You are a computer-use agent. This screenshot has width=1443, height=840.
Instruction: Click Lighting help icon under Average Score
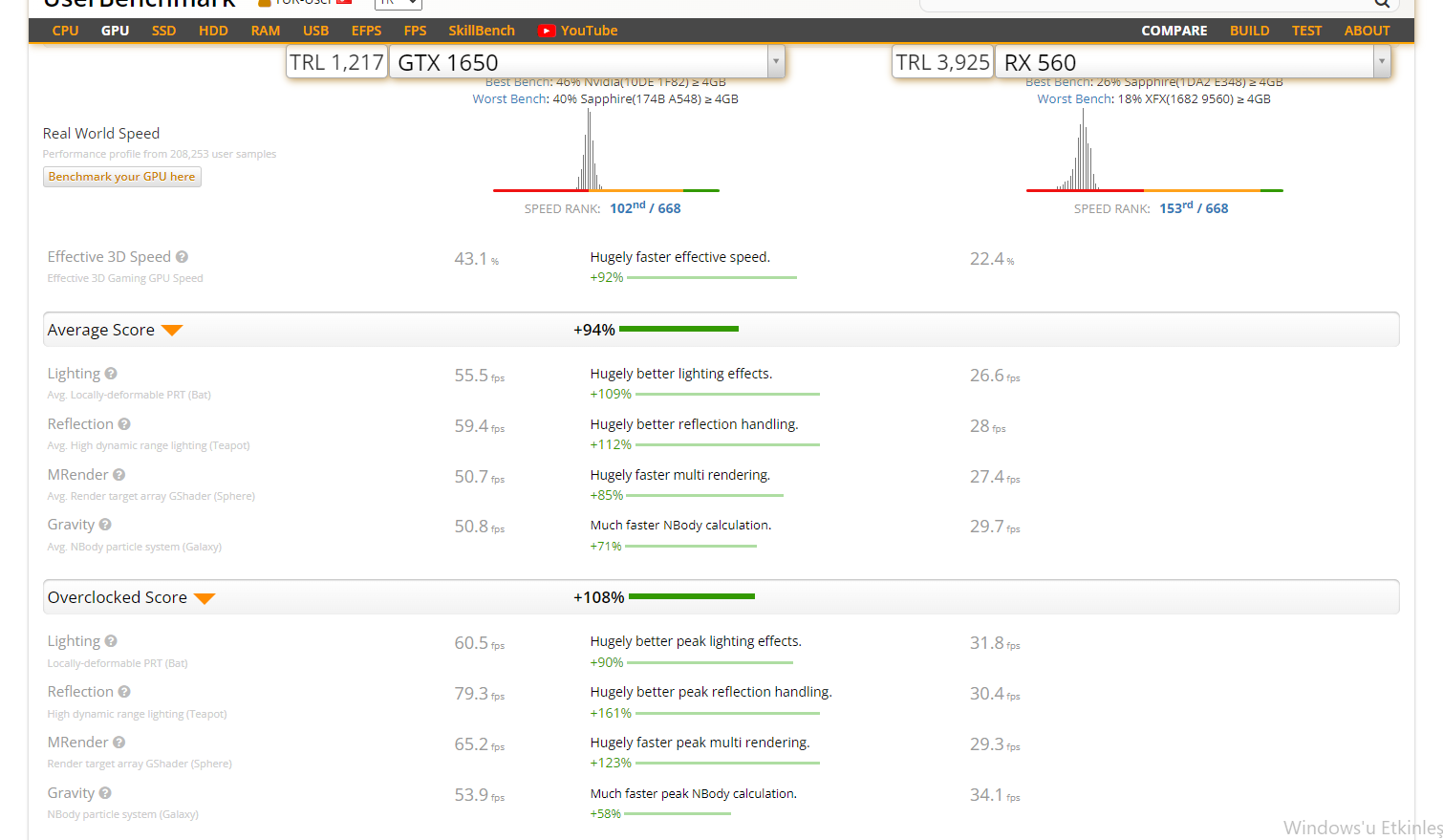click(111, 374)
